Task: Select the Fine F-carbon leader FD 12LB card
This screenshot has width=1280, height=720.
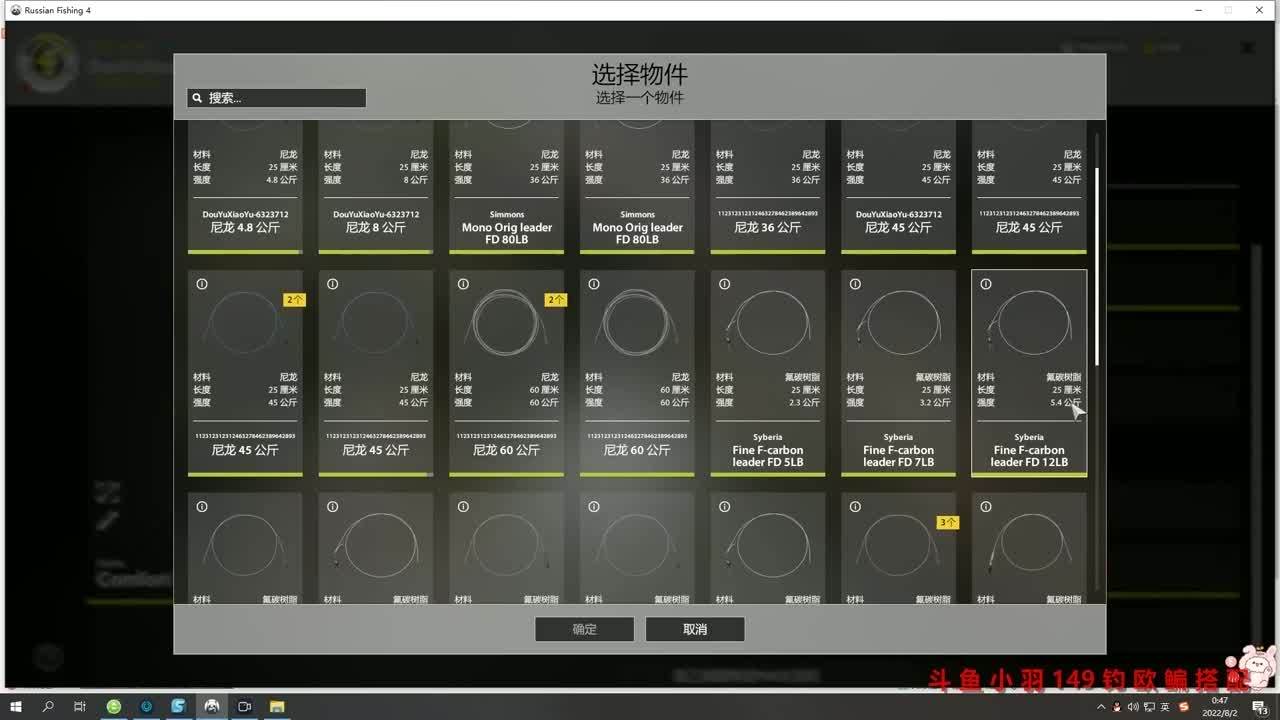Action: (1029, 372)
